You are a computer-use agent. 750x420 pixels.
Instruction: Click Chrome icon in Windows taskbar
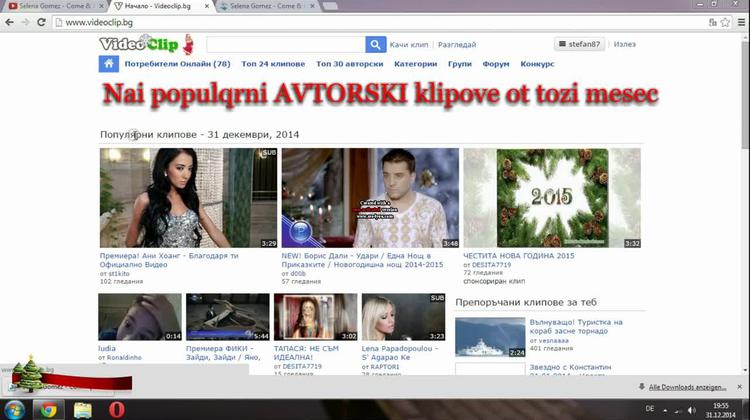[48, 409]
